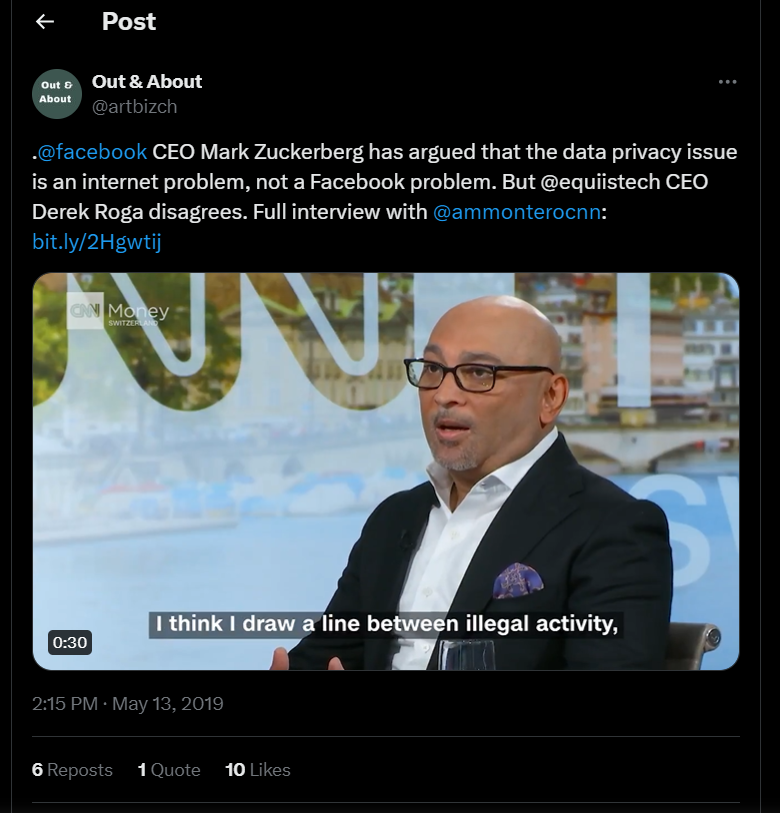Click the CNN Money logo in the video
The width and height of the screenshot is (780, 813).
(x=119, y=315)
